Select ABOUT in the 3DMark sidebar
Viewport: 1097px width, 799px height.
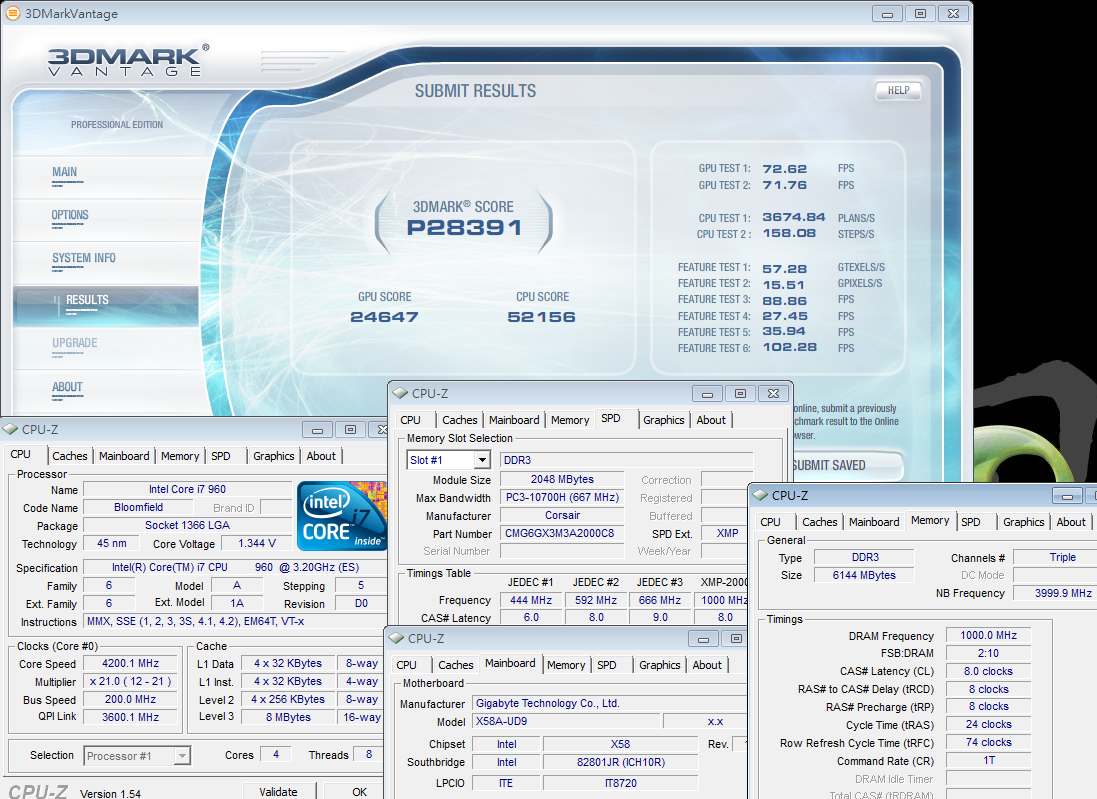pos(67,387)
